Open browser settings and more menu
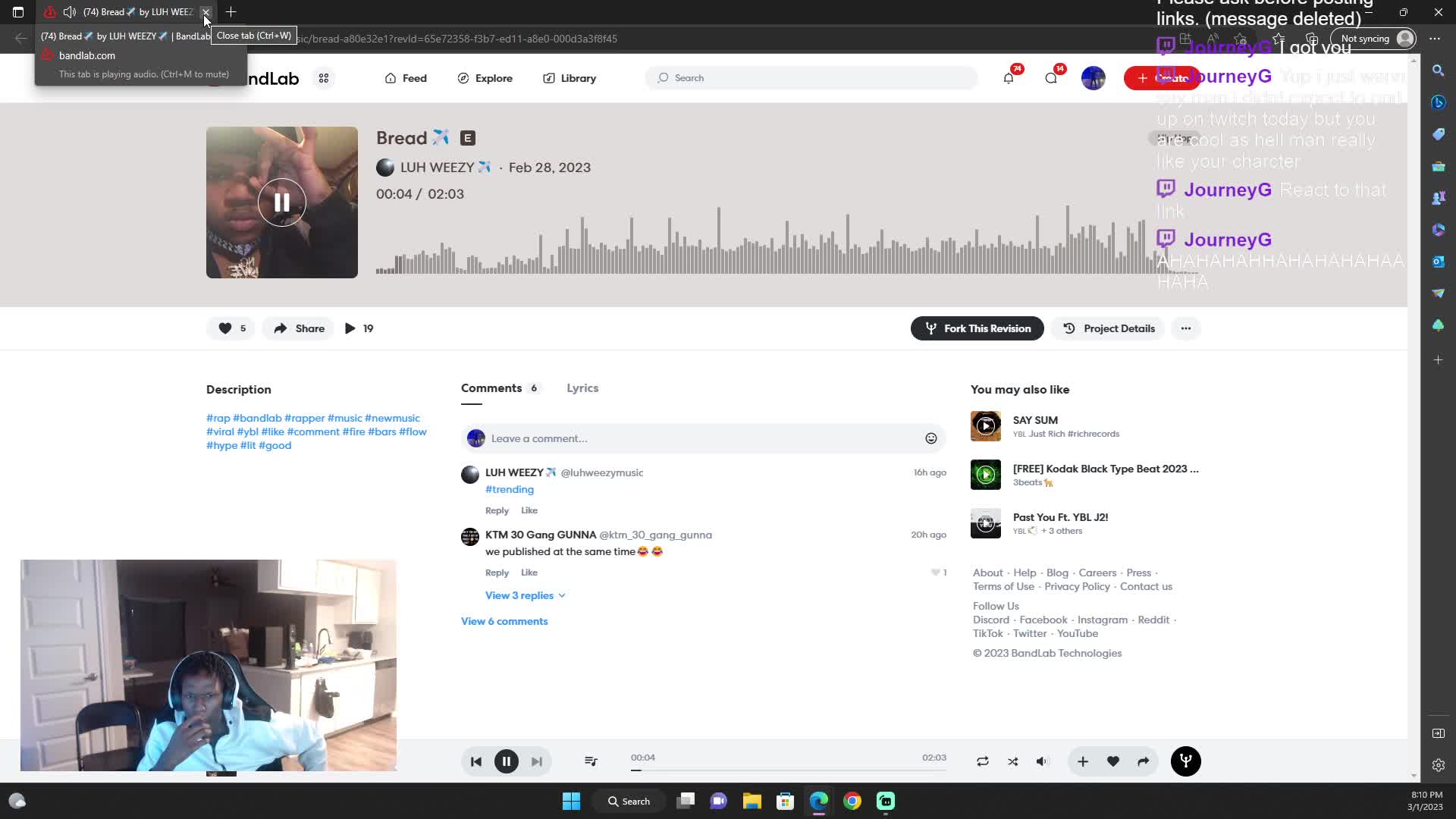This screenshot has height=819, width=1456. [x=1434, y=39]
